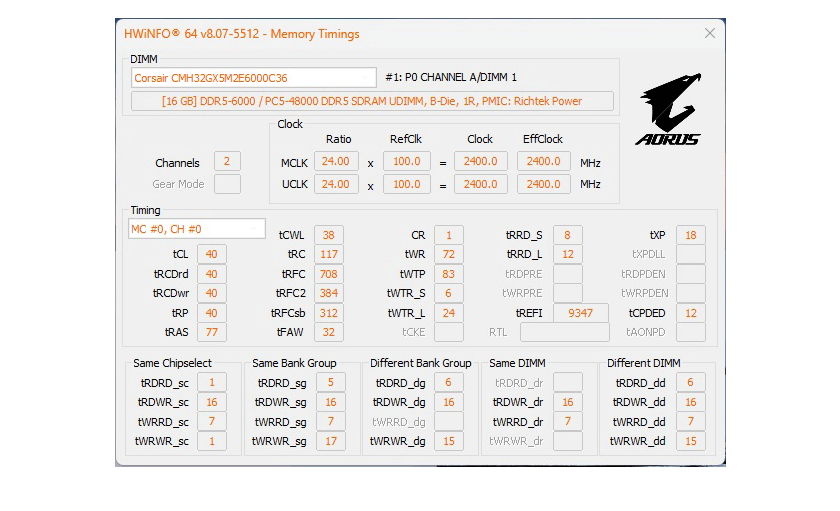Select the tRFC value 708
This screenshot has height=511, width=840.
329,273
